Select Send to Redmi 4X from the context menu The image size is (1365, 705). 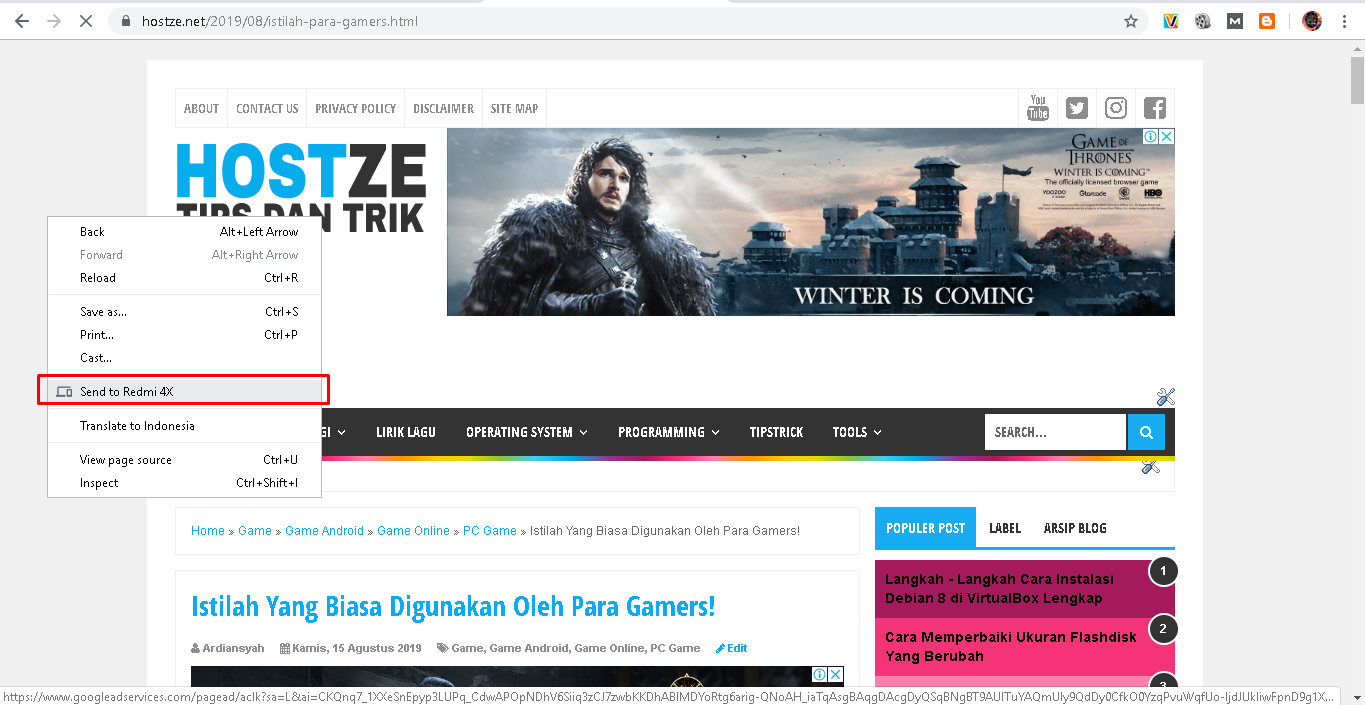pyautogui.click(x=137, y=390)
